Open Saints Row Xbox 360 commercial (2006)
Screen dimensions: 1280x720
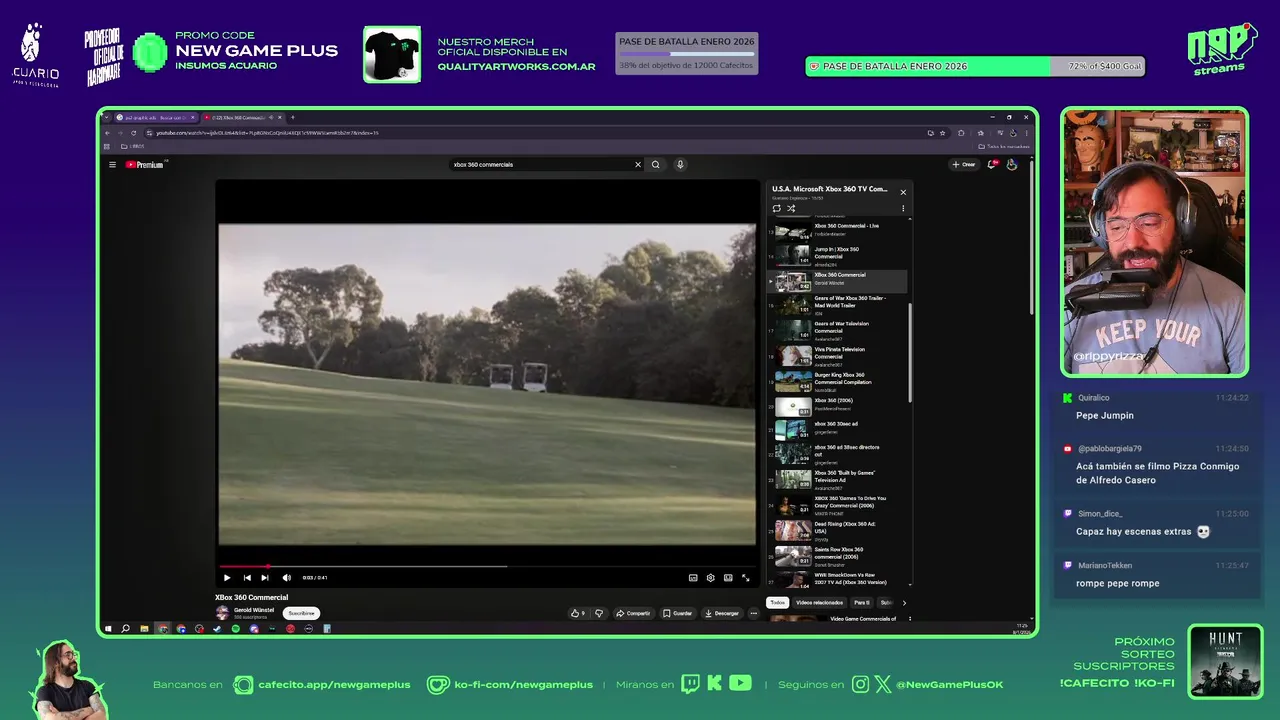click(x=837, y=555)
